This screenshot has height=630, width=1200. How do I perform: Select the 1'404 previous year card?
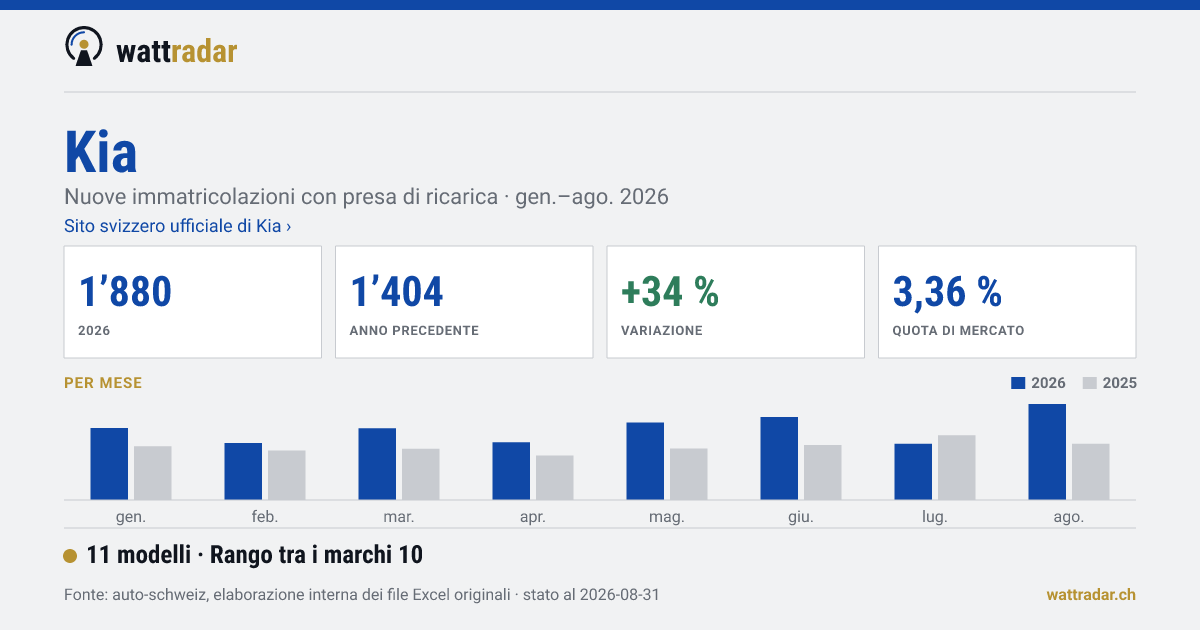click(x=464, y=302)
